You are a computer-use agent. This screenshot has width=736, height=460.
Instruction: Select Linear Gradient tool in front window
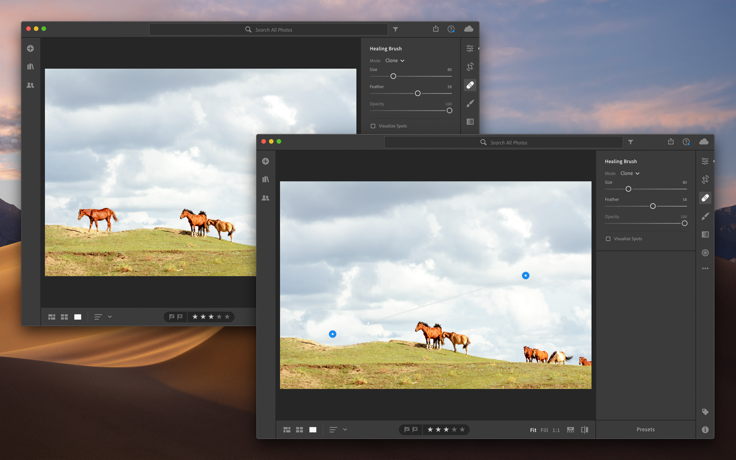click(705, 234)
